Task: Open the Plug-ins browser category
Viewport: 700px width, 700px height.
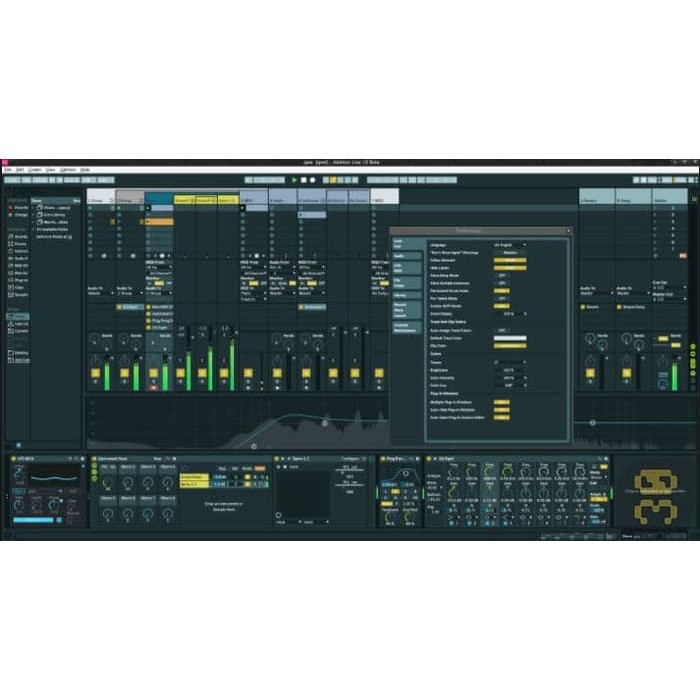Action: point(18,280)
